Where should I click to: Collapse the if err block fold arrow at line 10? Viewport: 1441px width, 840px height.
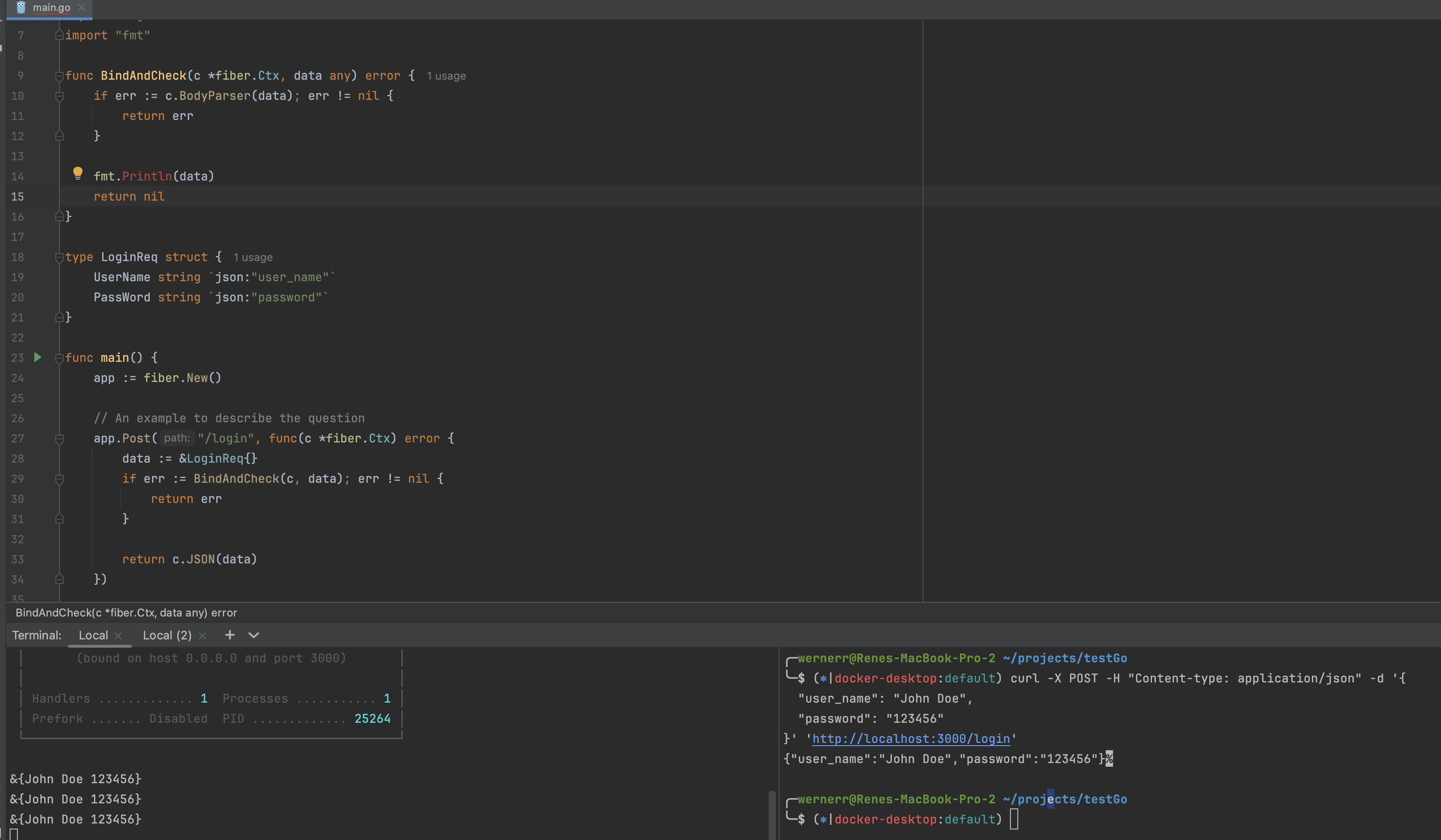click(x=60, y=96)
